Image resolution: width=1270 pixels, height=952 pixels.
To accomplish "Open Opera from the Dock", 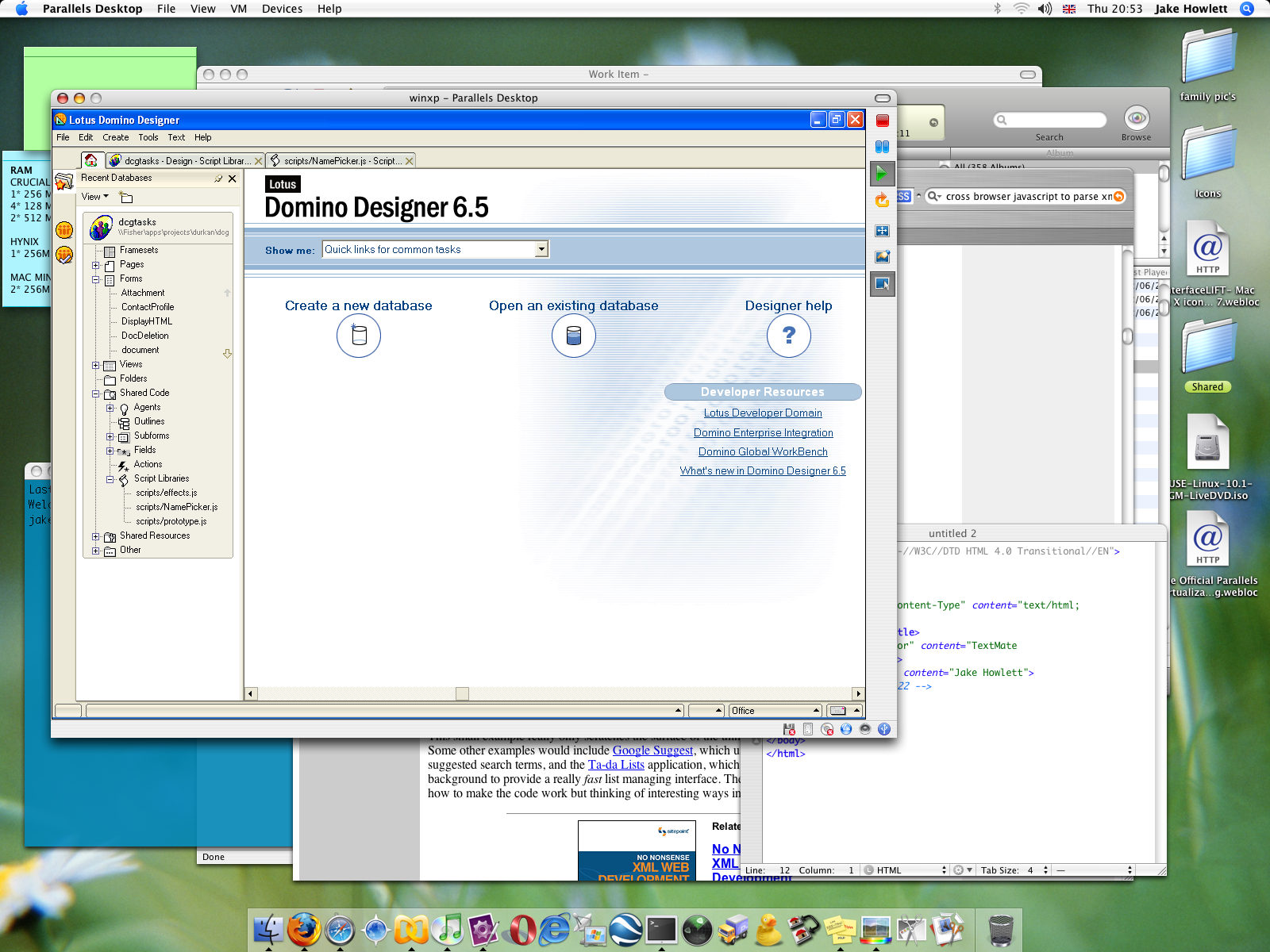I will 521,929.
